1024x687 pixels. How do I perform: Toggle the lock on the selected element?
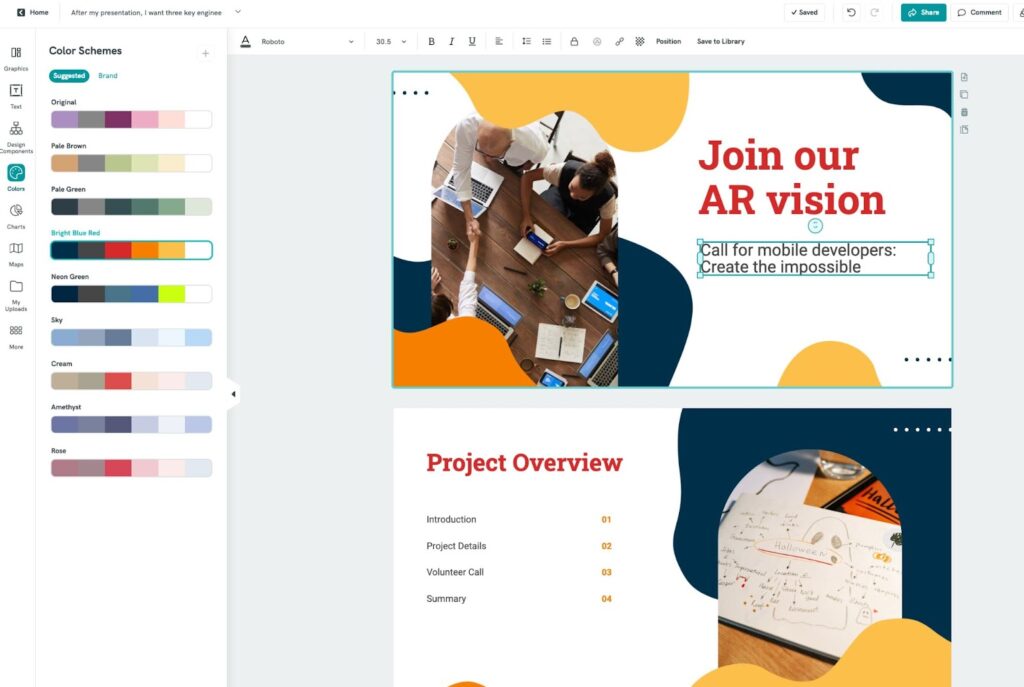(574, 41)
